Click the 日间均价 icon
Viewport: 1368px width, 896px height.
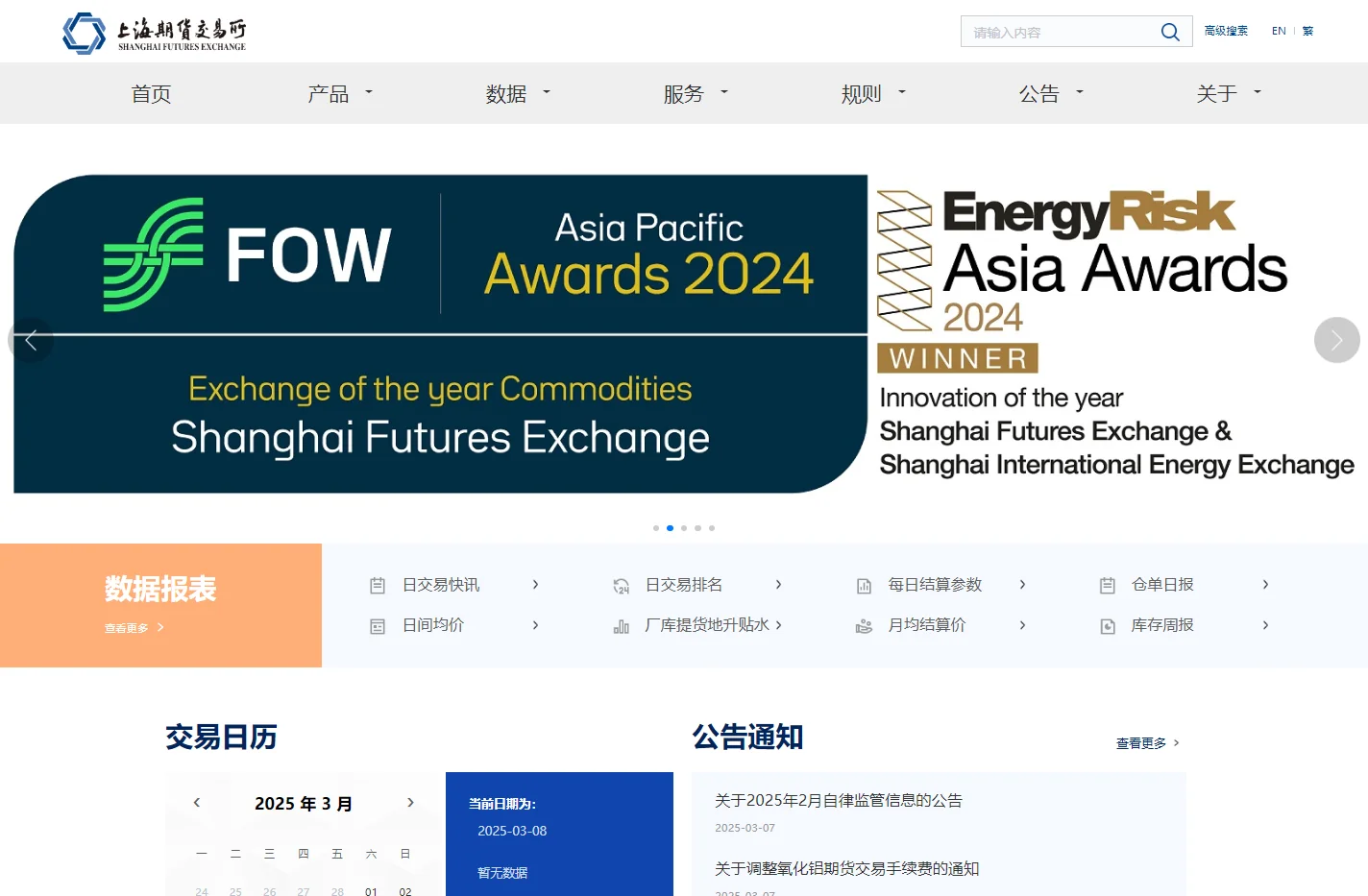[x=378, y=626]
